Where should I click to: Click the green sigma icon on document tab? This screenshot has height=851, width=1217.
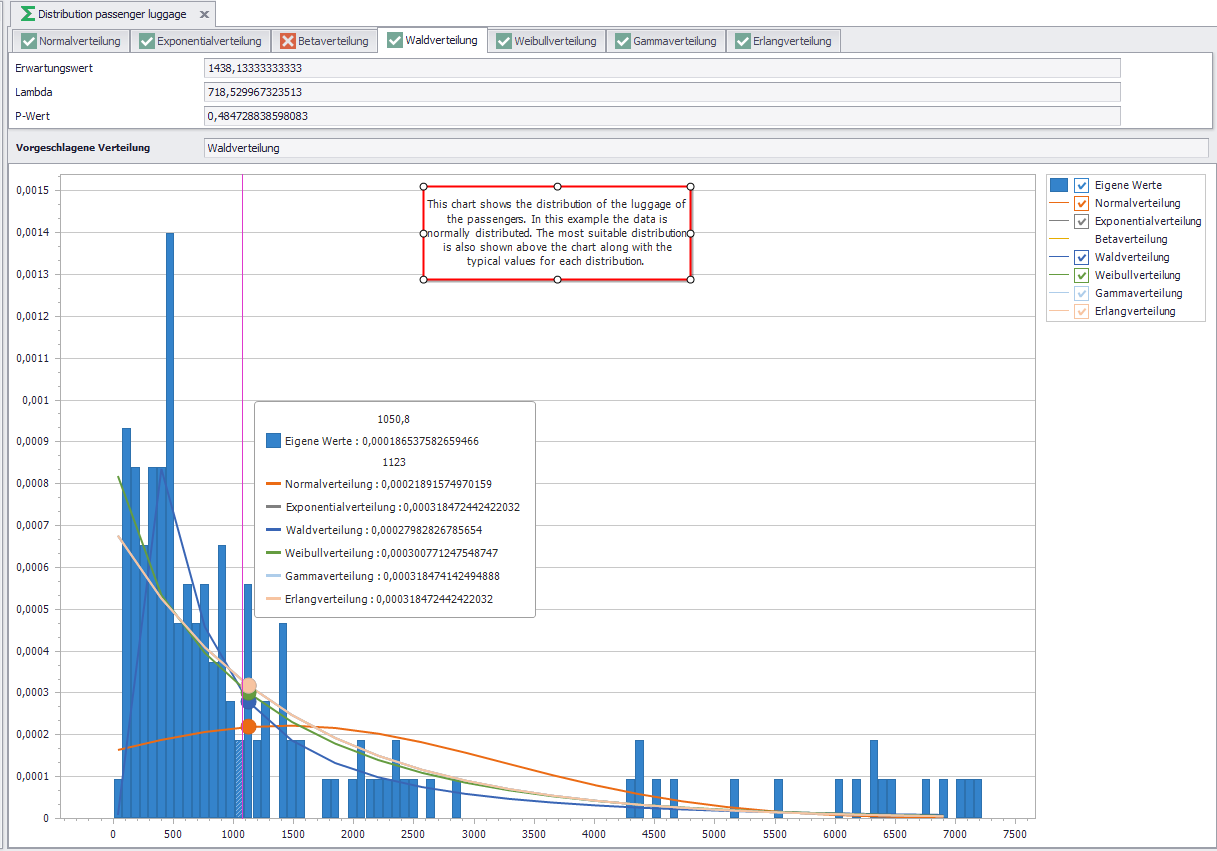point(28,15)
